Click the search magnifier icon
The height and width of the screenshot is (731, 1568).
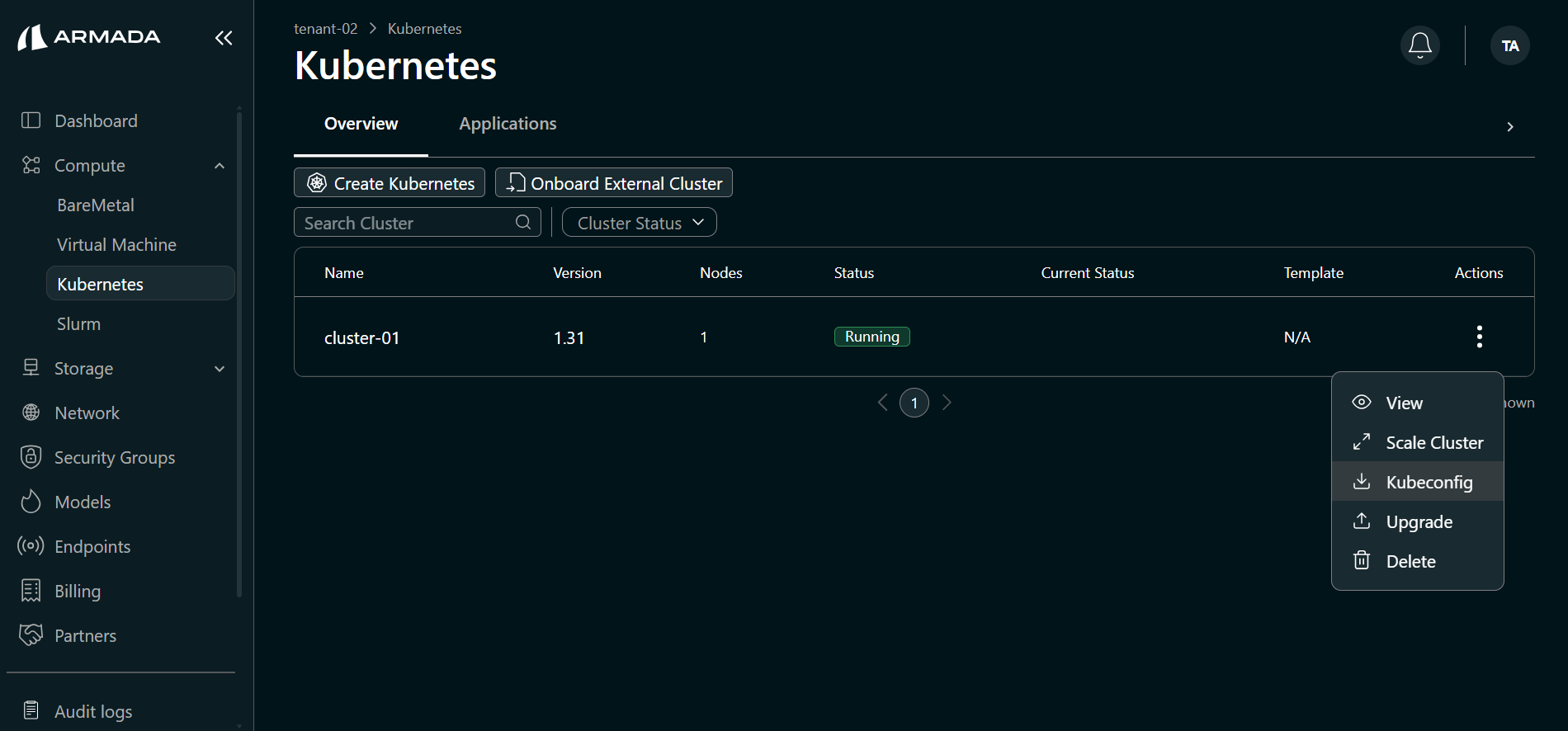[x=523, y=222]
